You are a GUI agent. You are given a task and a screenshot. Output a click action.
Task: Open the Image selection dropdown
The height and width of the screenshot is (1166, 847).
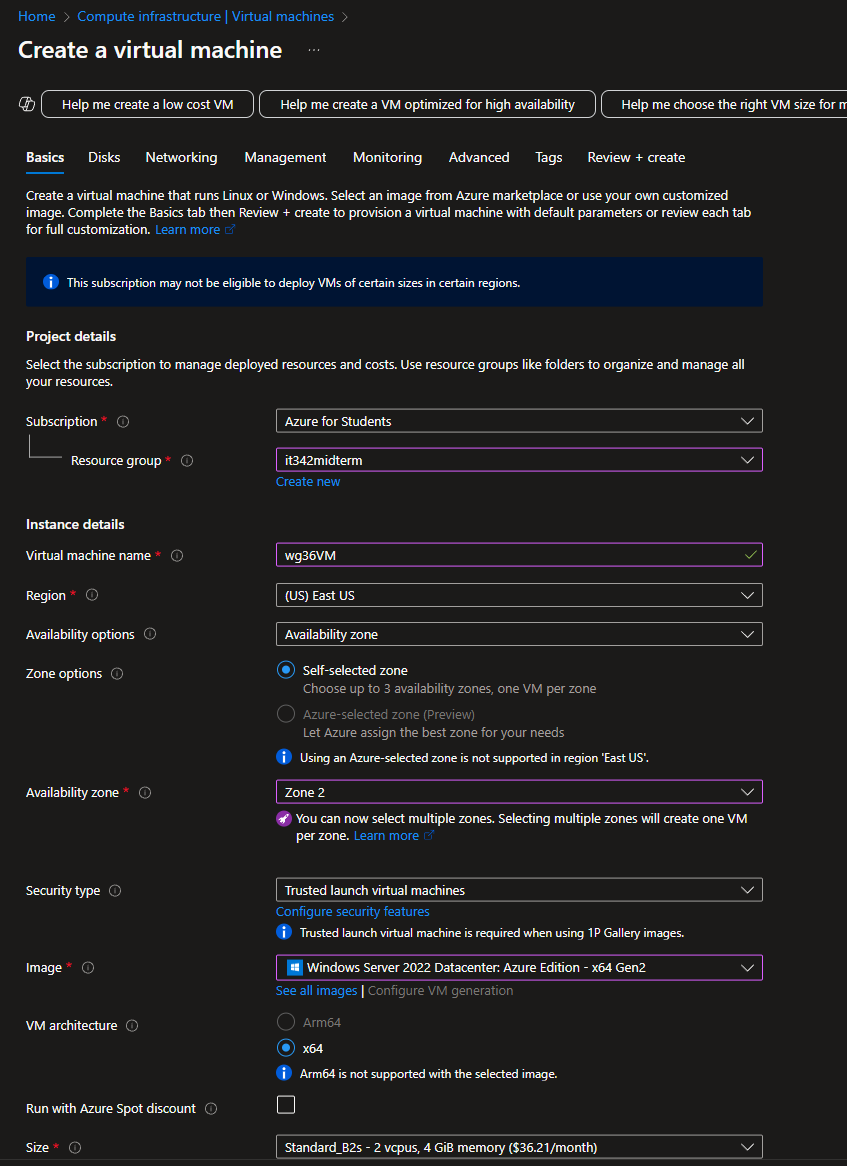coord(518,967)
